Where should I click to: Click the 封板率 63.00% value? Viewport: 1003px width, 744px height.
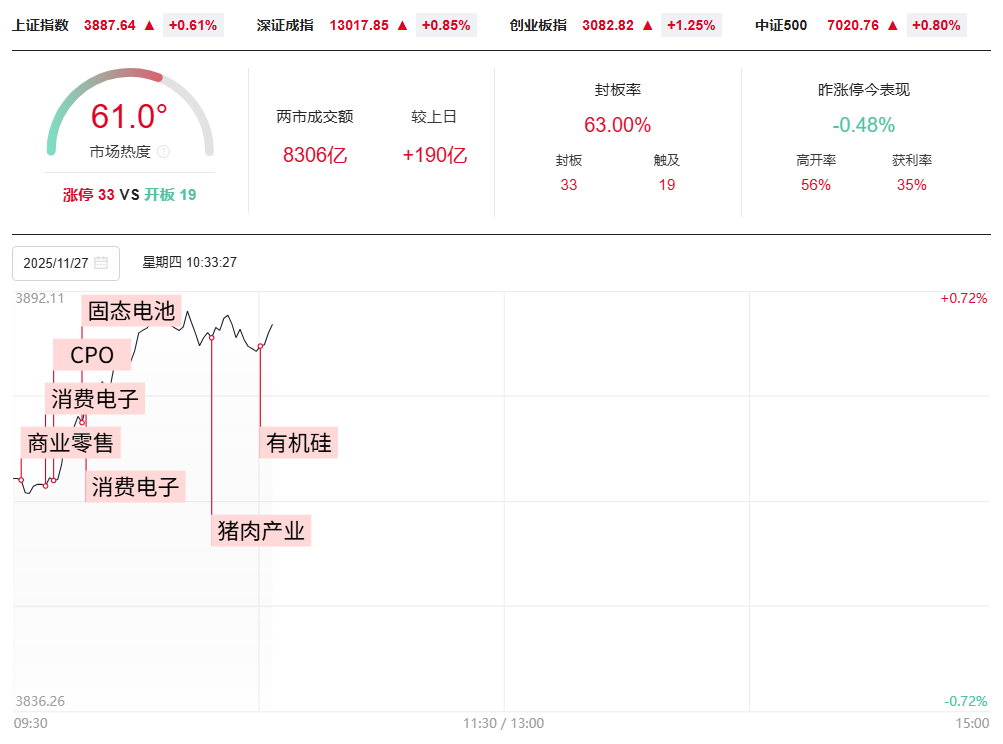617,125
